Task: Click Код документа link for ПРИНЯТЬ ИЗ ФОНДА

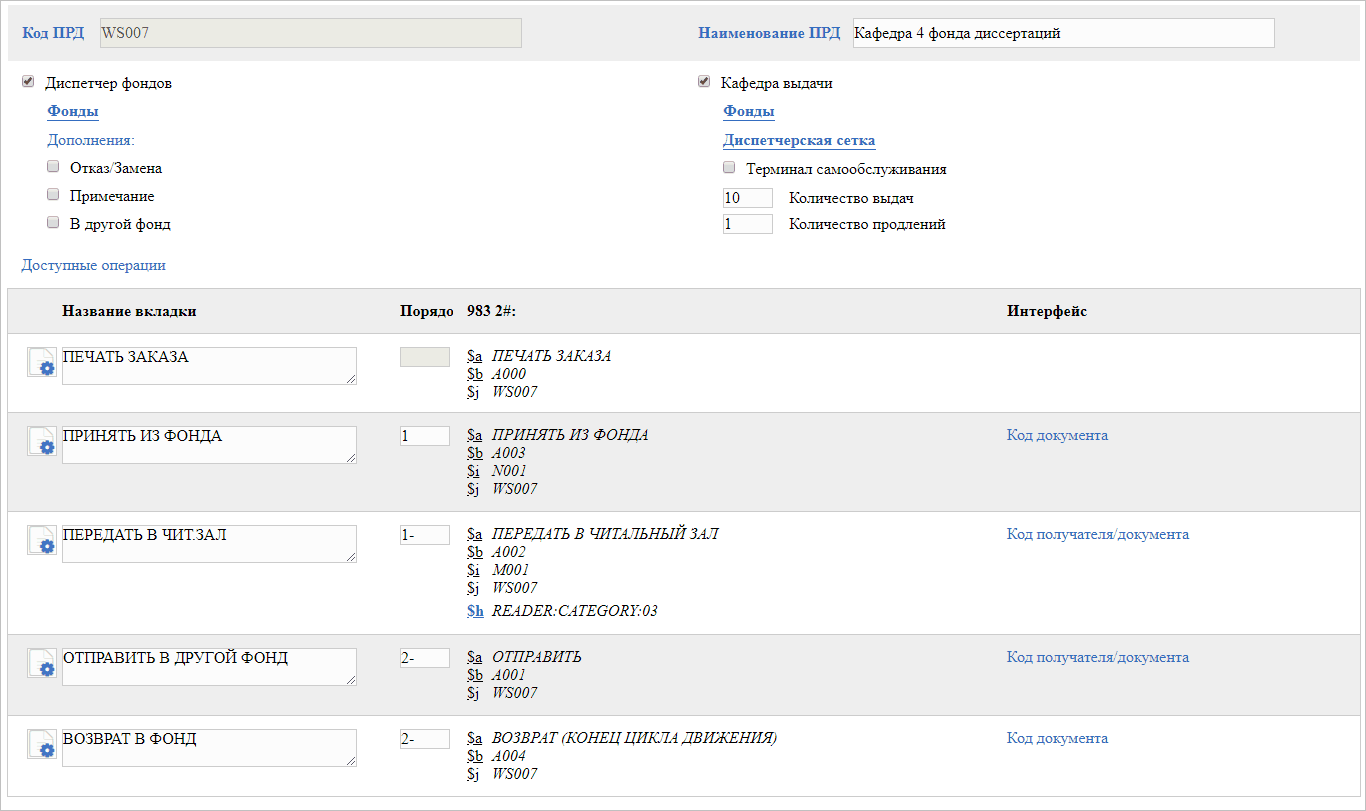Action: (1057, 435)
